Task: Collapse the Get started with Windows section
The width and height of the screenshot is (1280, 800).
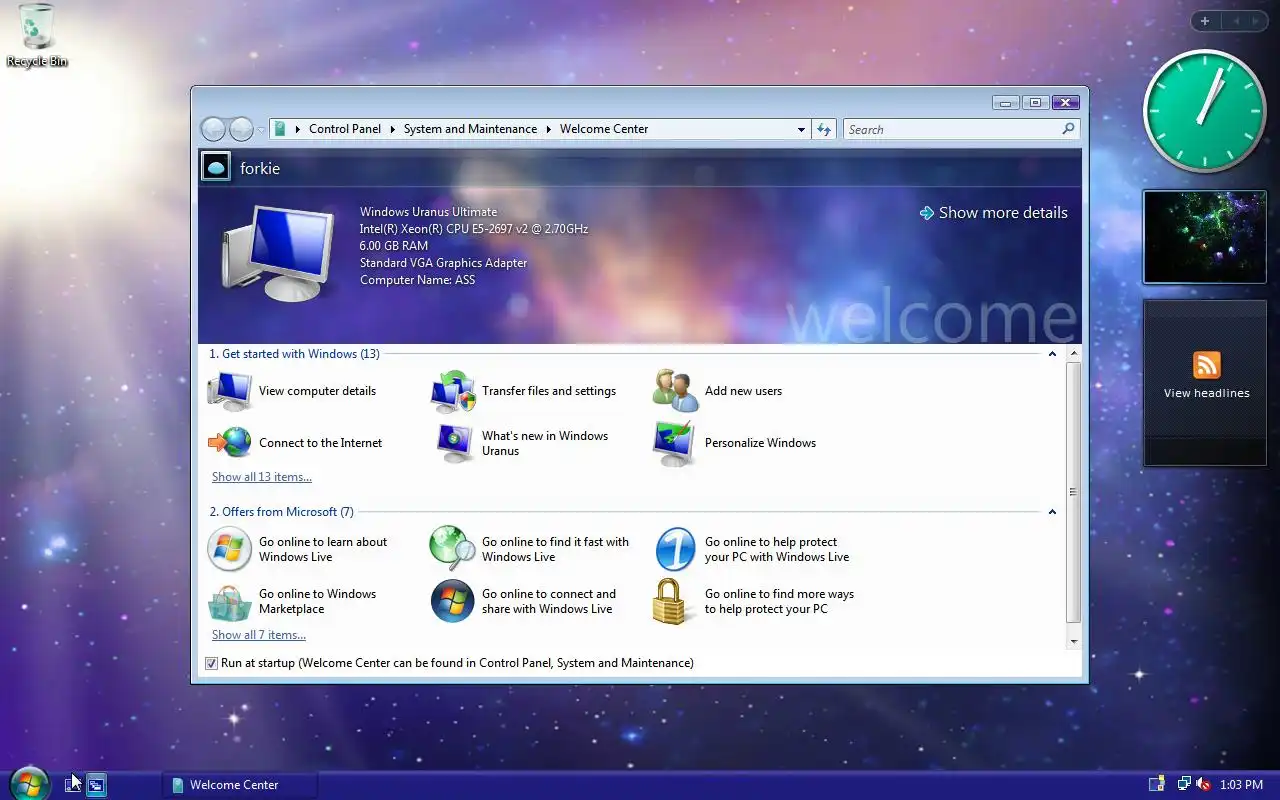Action: tap(1052, 354)
